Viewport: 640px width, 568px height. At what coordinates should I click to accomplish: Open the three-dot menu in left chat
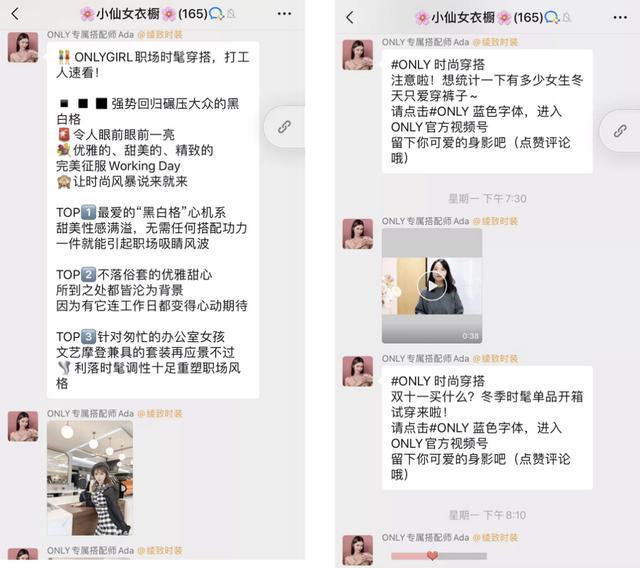(x=284, y=14)
